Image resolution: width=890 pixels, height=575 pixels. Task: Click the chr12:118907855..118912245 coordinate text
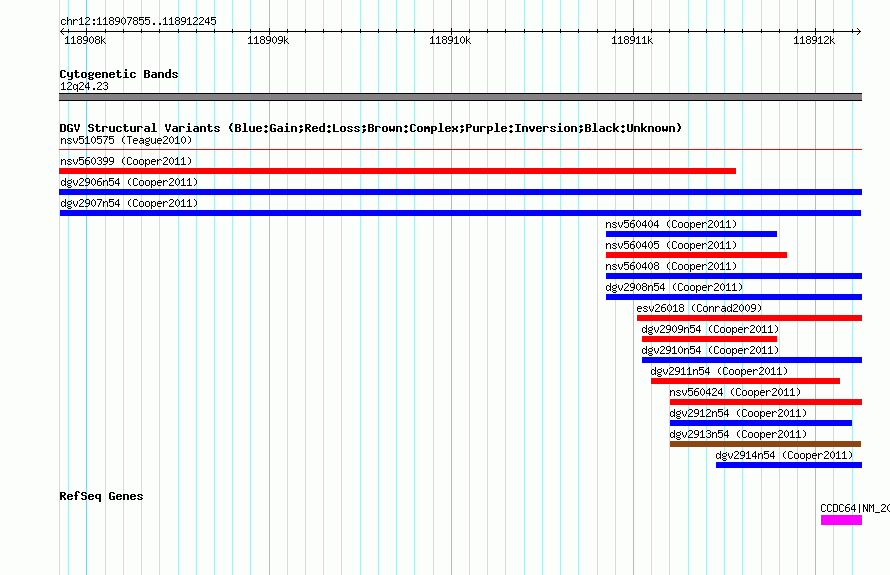138,22
